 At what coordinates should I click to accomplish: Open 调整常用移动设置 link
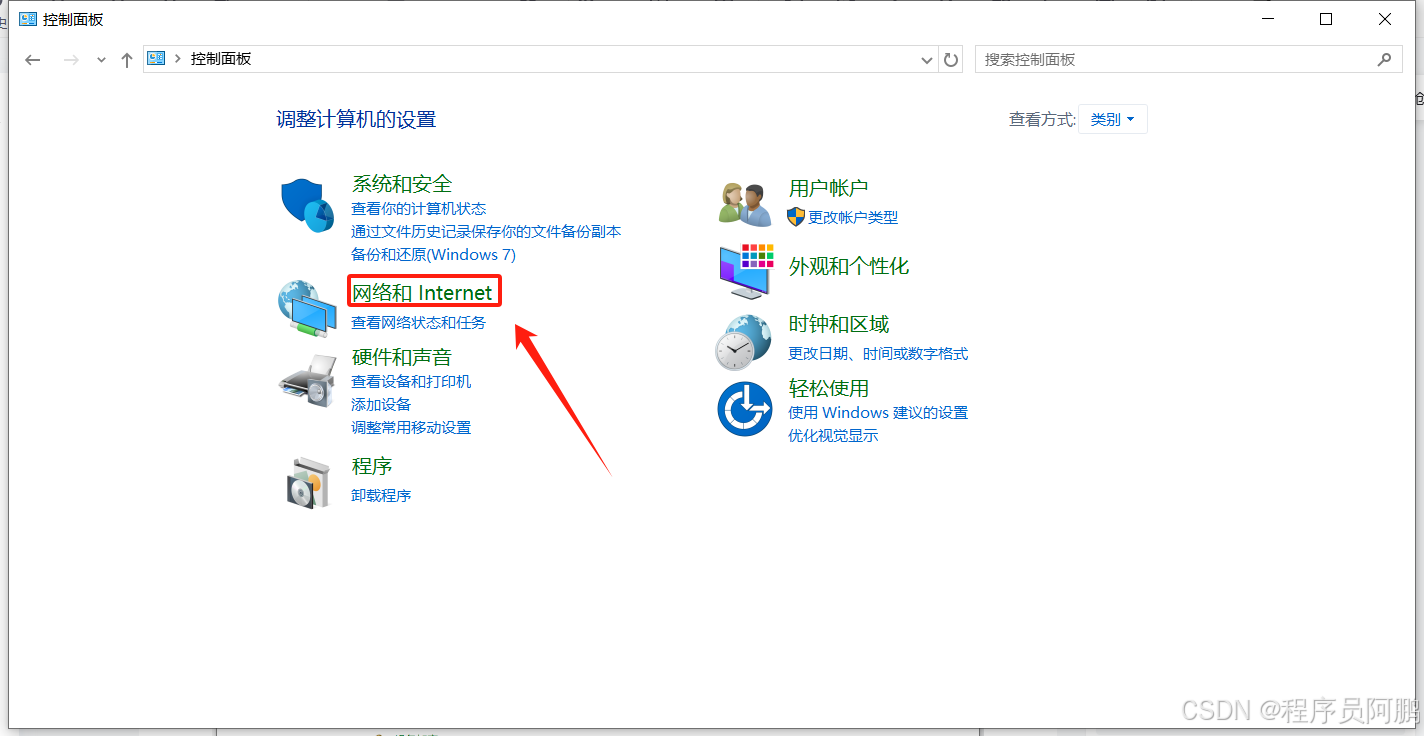tap(411, 427)
